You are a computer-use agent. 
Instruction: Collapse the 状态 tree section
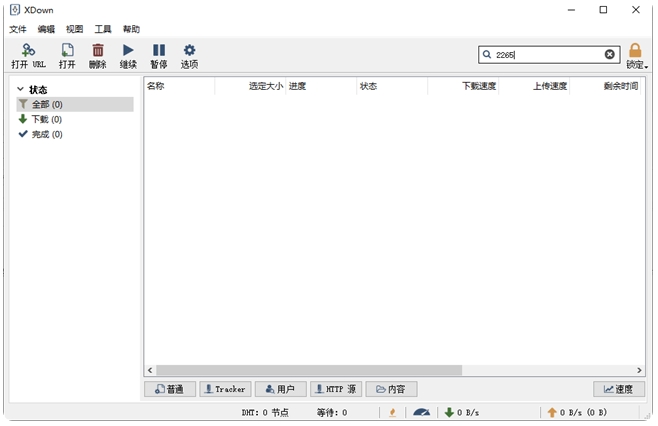(x=20, y=89)
